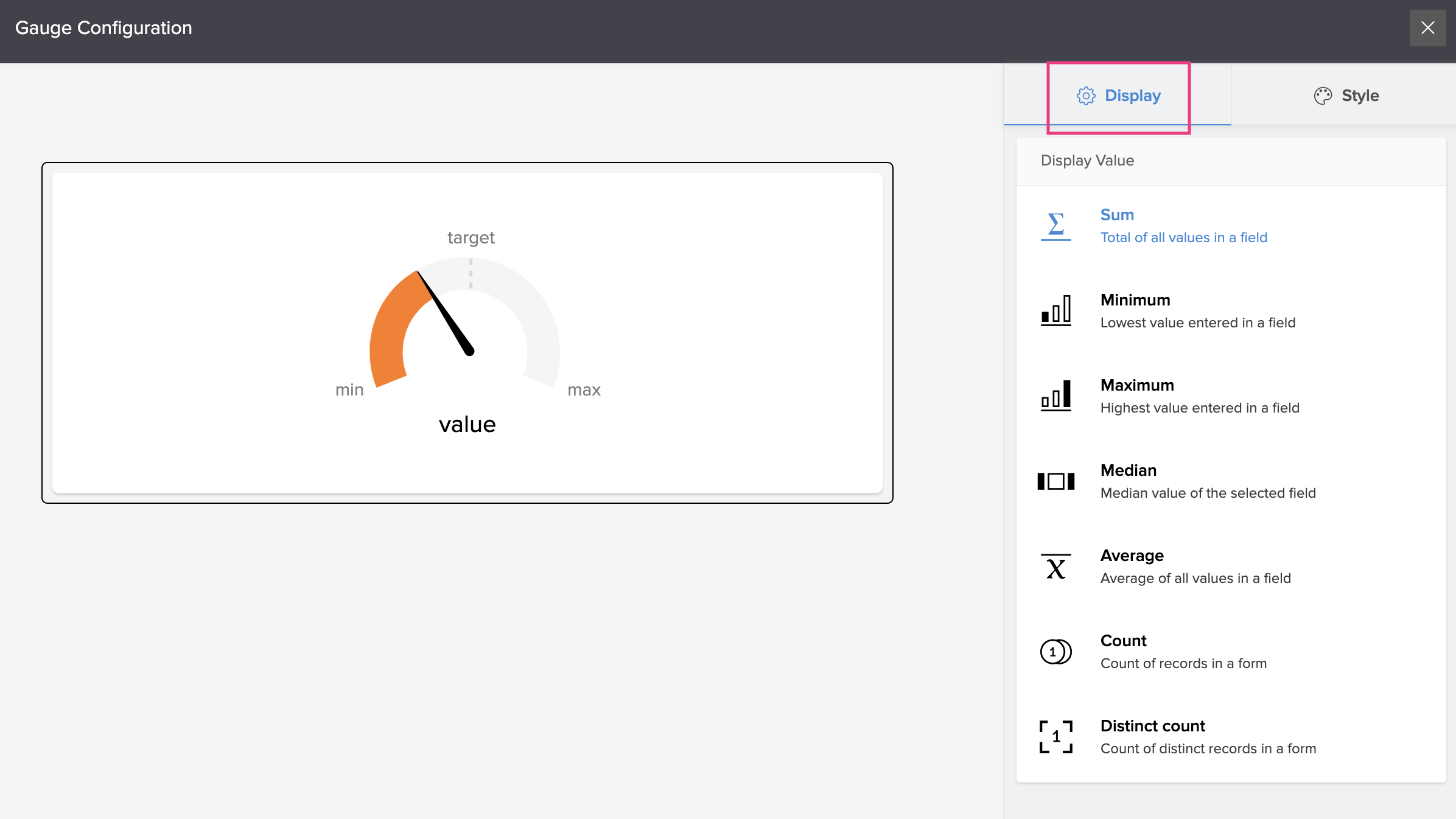Choose Average of all values option

pyautogui.click(x=1195, y=566)
